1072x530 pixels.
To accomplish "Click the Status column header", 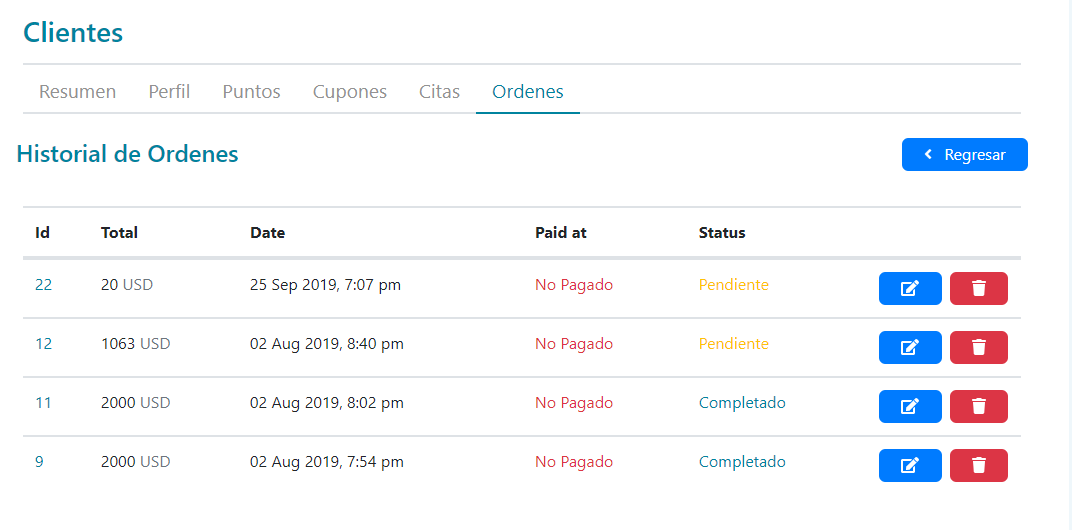I will coord(722,233).
